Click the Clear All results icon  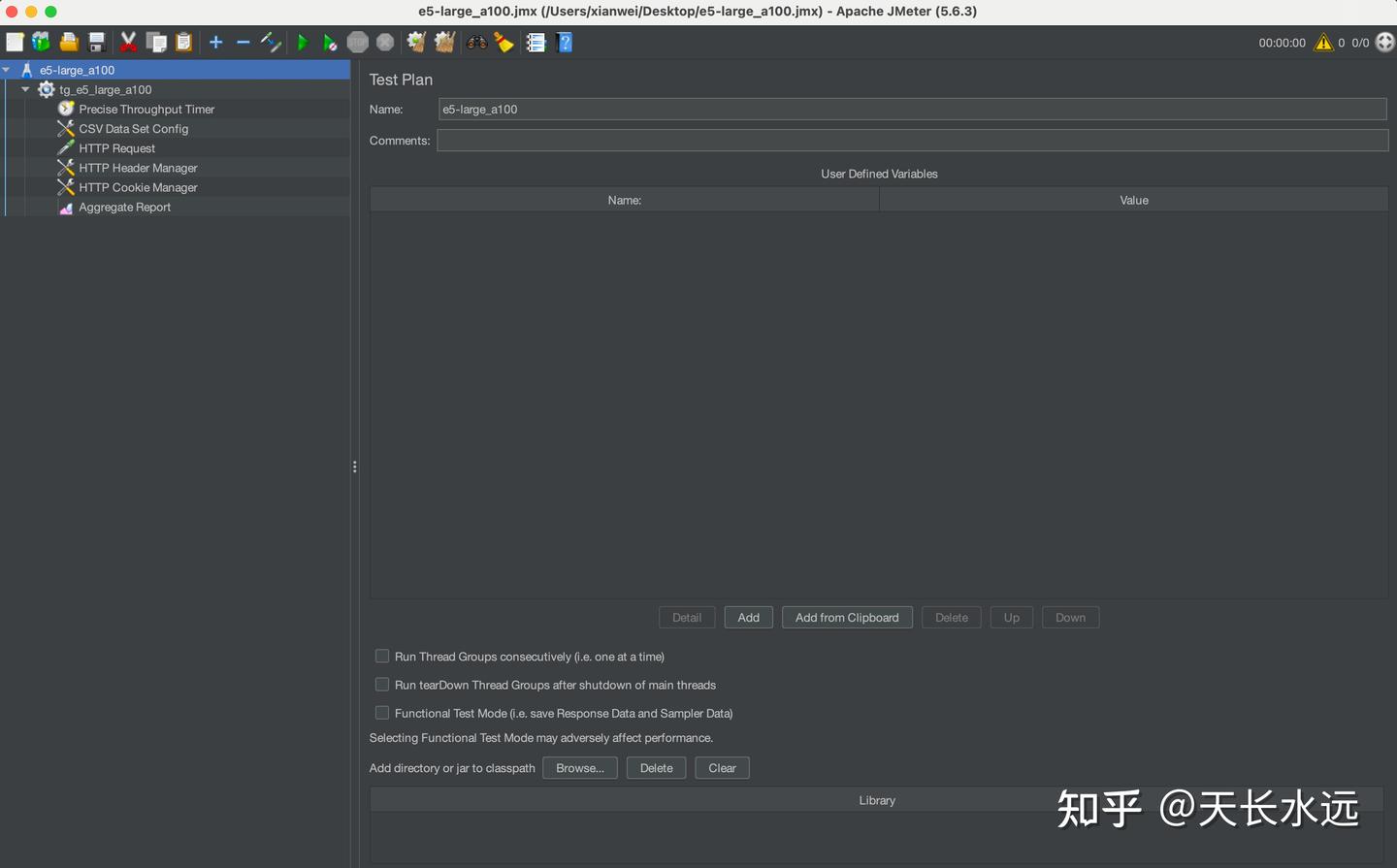point(444,42)
